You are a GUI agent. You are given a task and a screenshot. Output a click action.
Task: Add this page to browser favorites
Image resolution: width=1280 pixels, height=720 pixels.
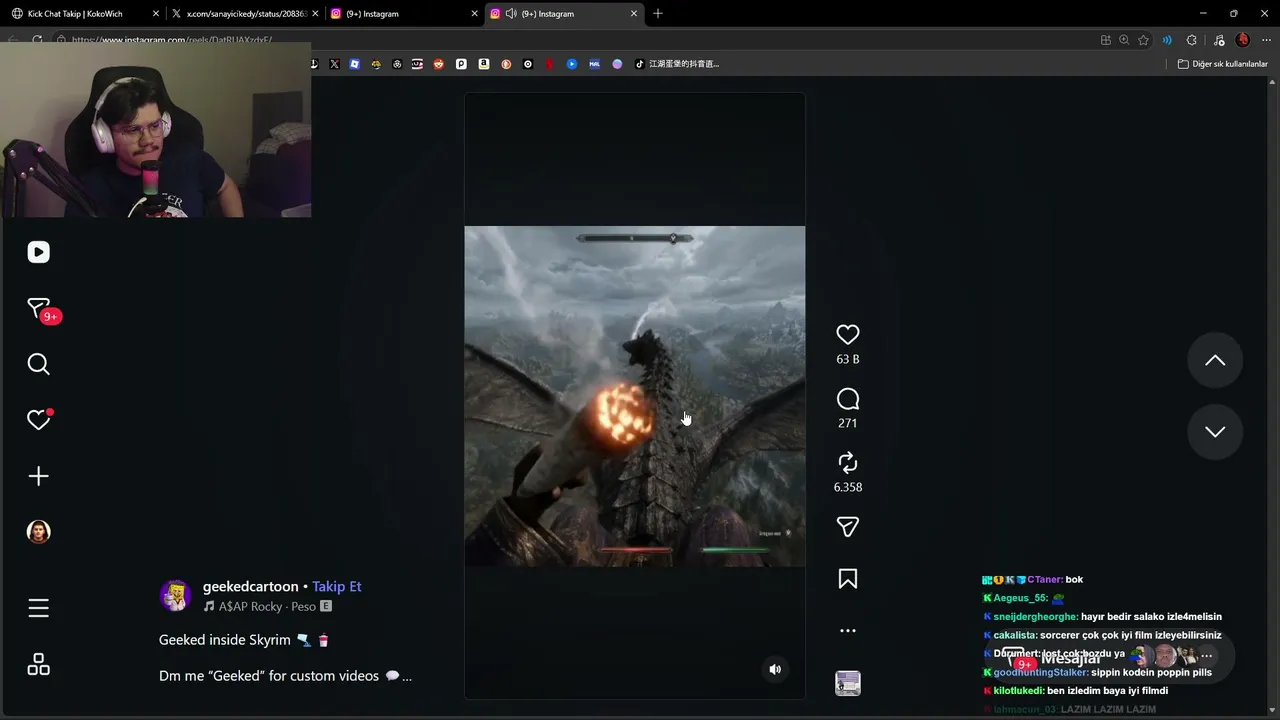[1143, 40]
